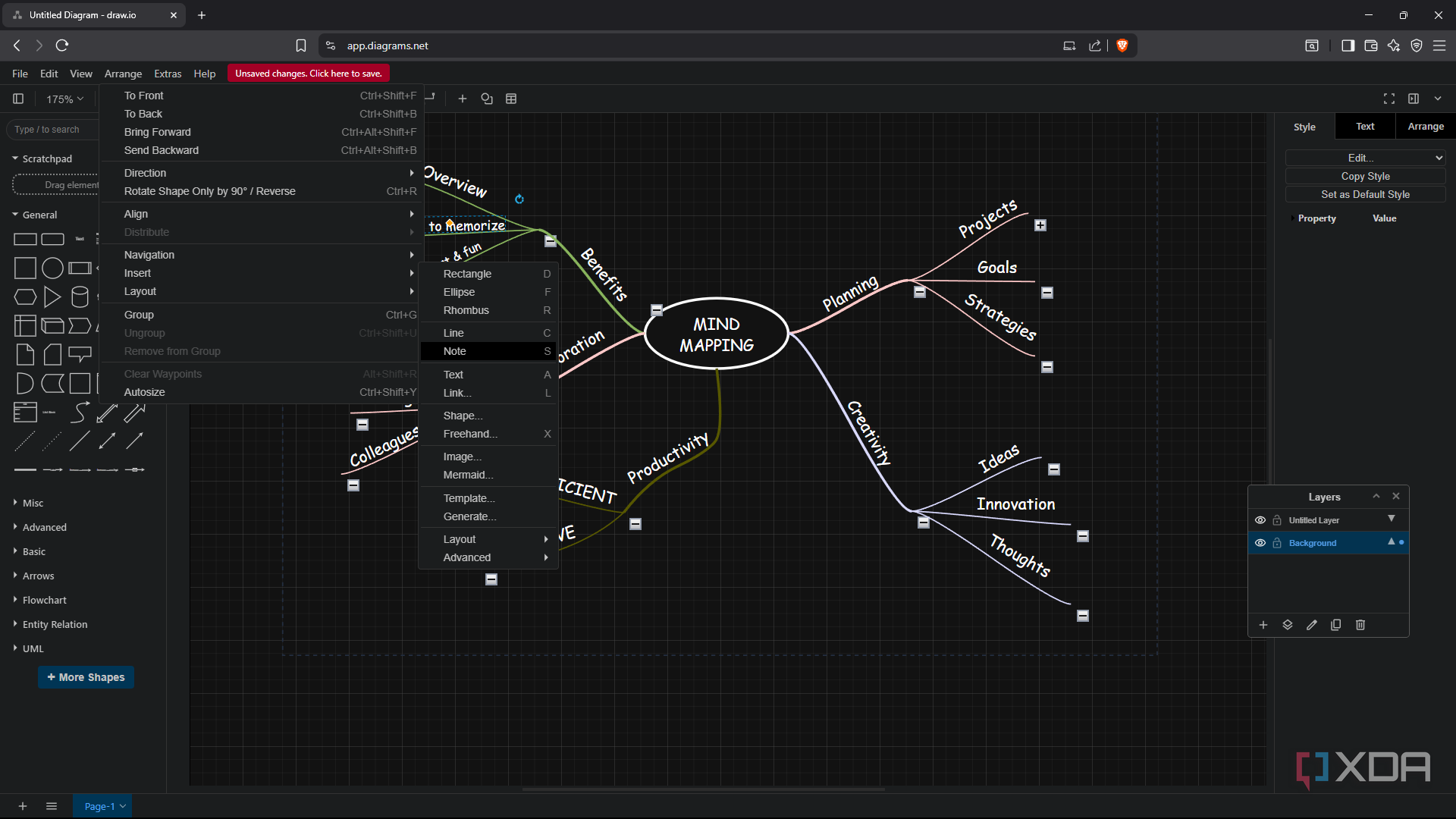Click the shape search field
The width and height of the screenshot is (1456, 819).
[x=53, y=130]
